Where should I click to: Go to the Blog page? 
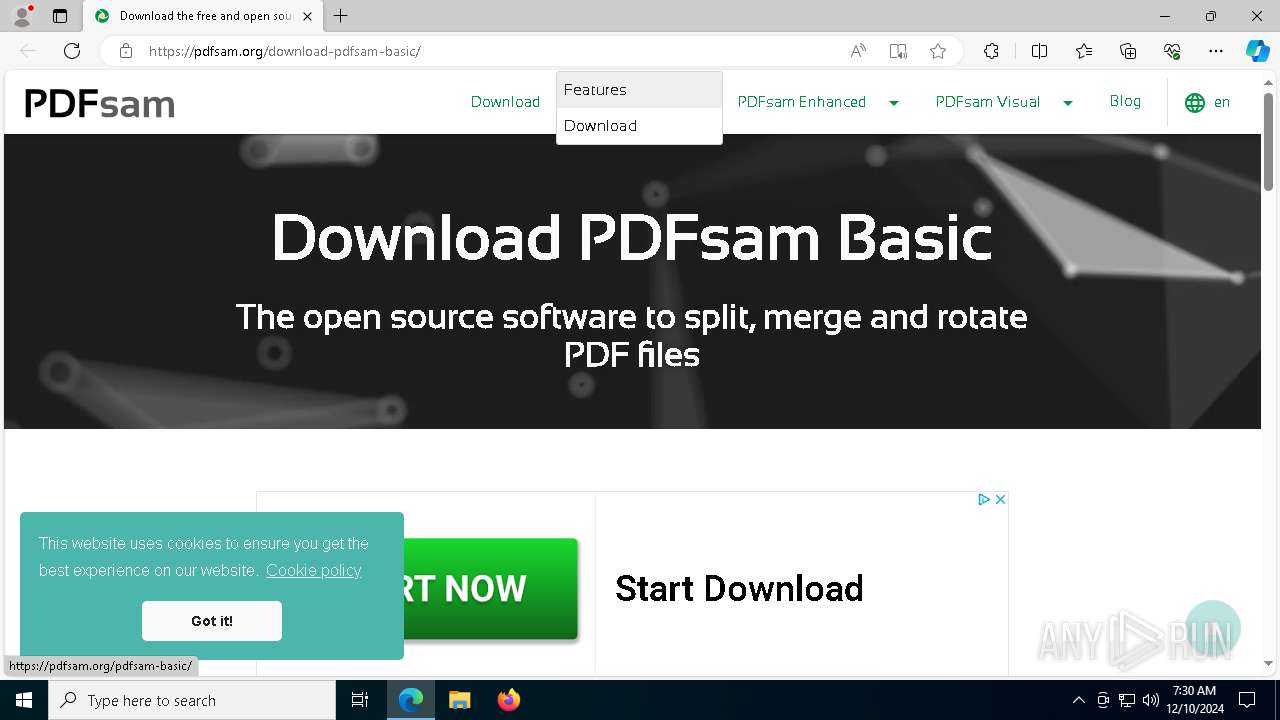pos(1125,101)
